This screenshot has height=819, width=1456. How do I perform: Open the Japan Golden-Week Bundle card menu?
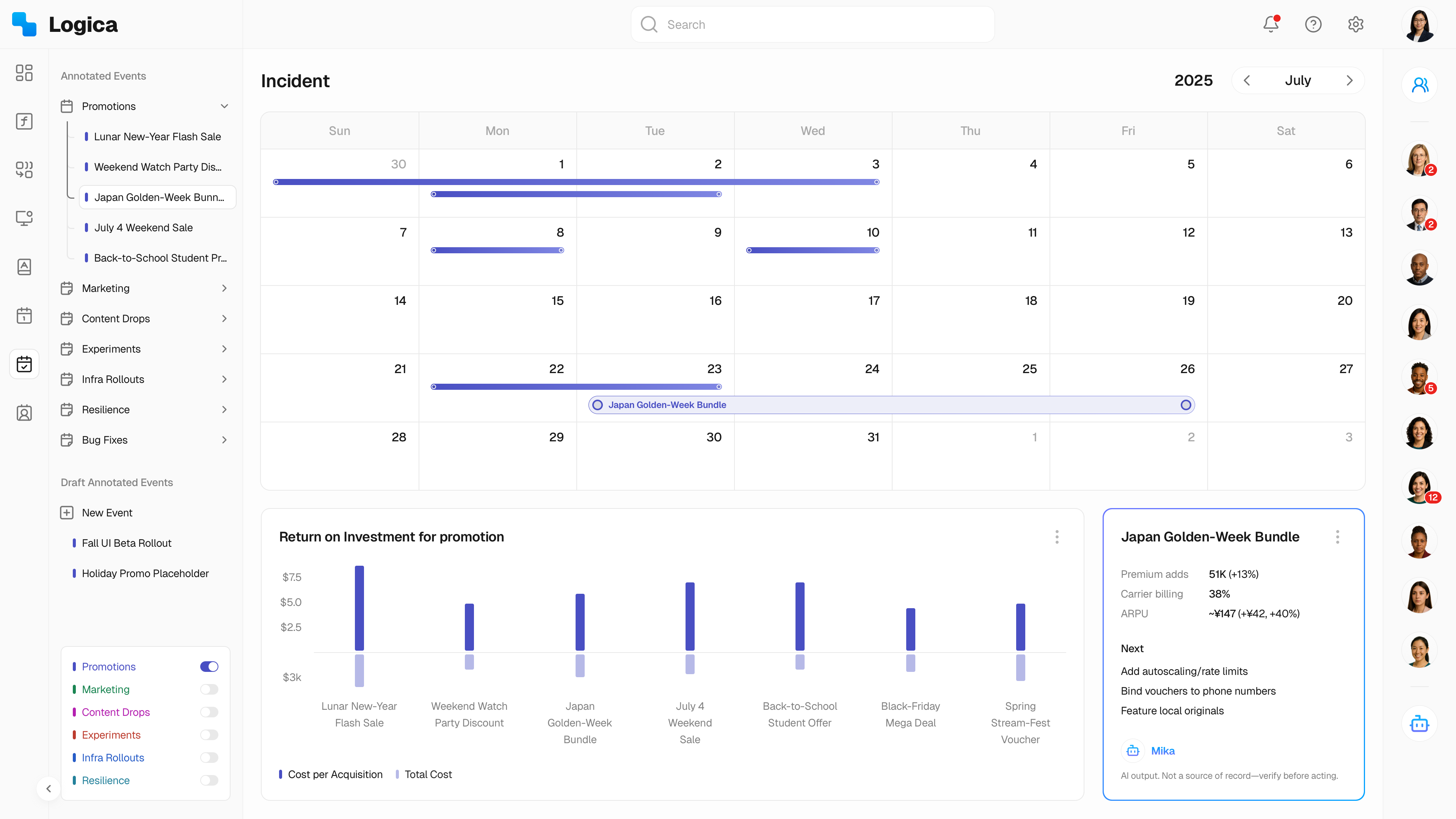click(x=1337, y=537)
